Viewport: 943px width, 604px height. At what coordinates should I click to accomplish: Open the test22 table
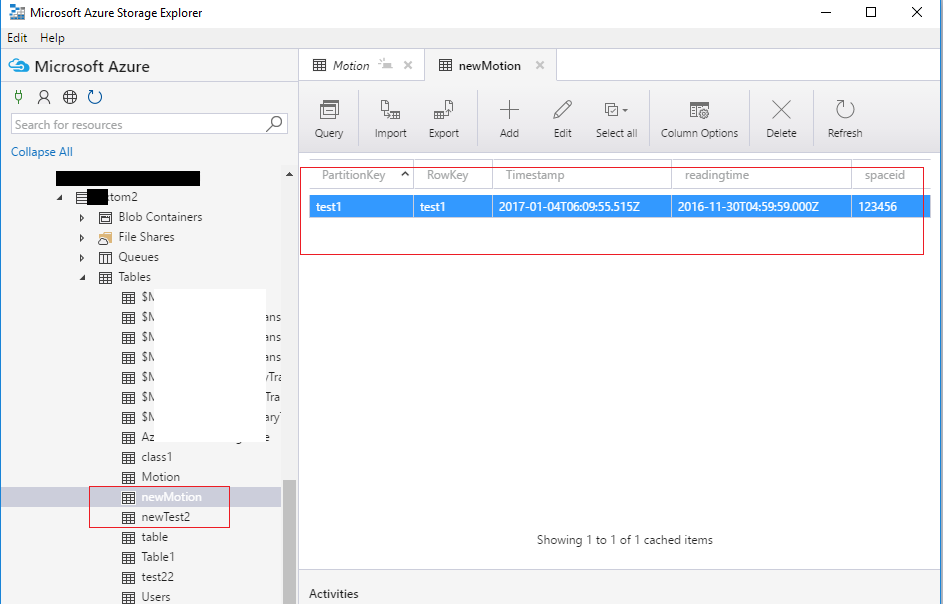click(x=158, y=576)
